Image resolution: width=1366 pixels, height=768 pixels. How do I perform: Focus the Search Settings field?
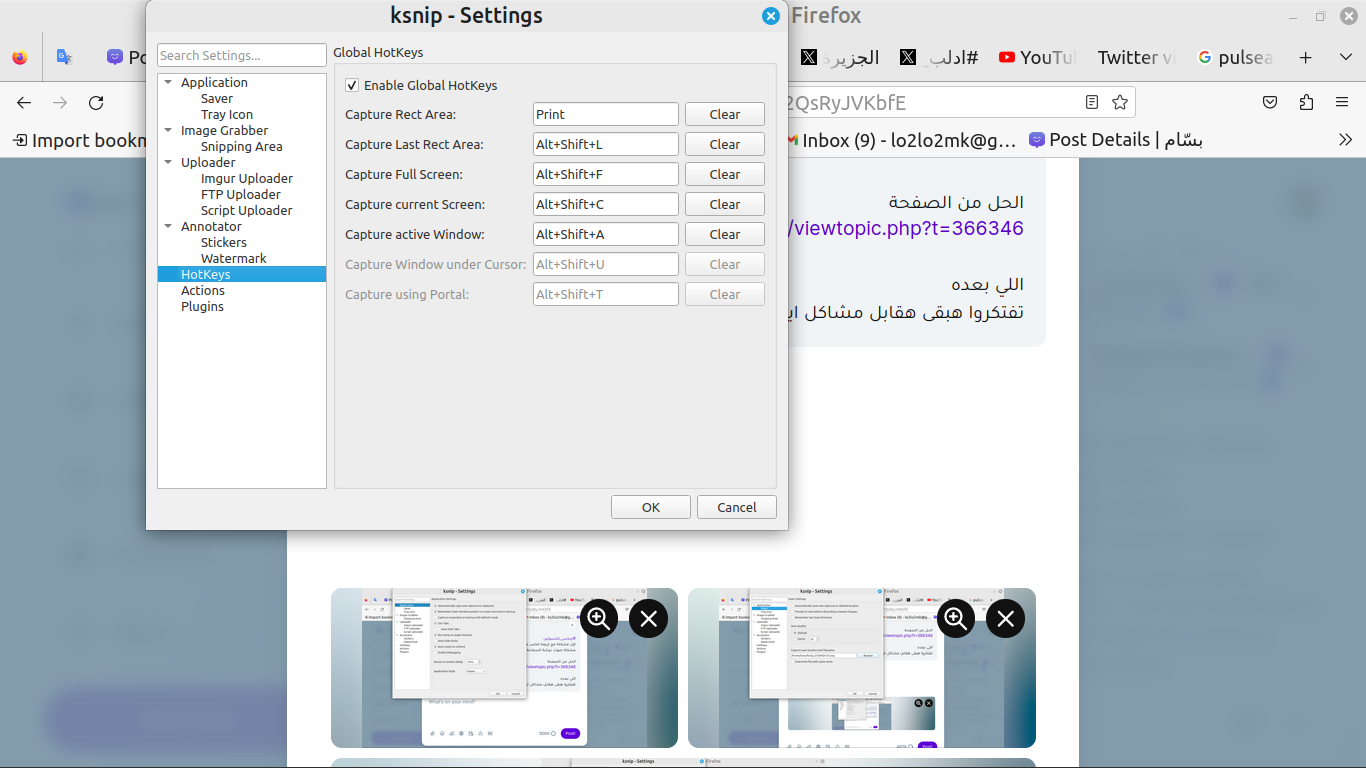pos(242,55)
